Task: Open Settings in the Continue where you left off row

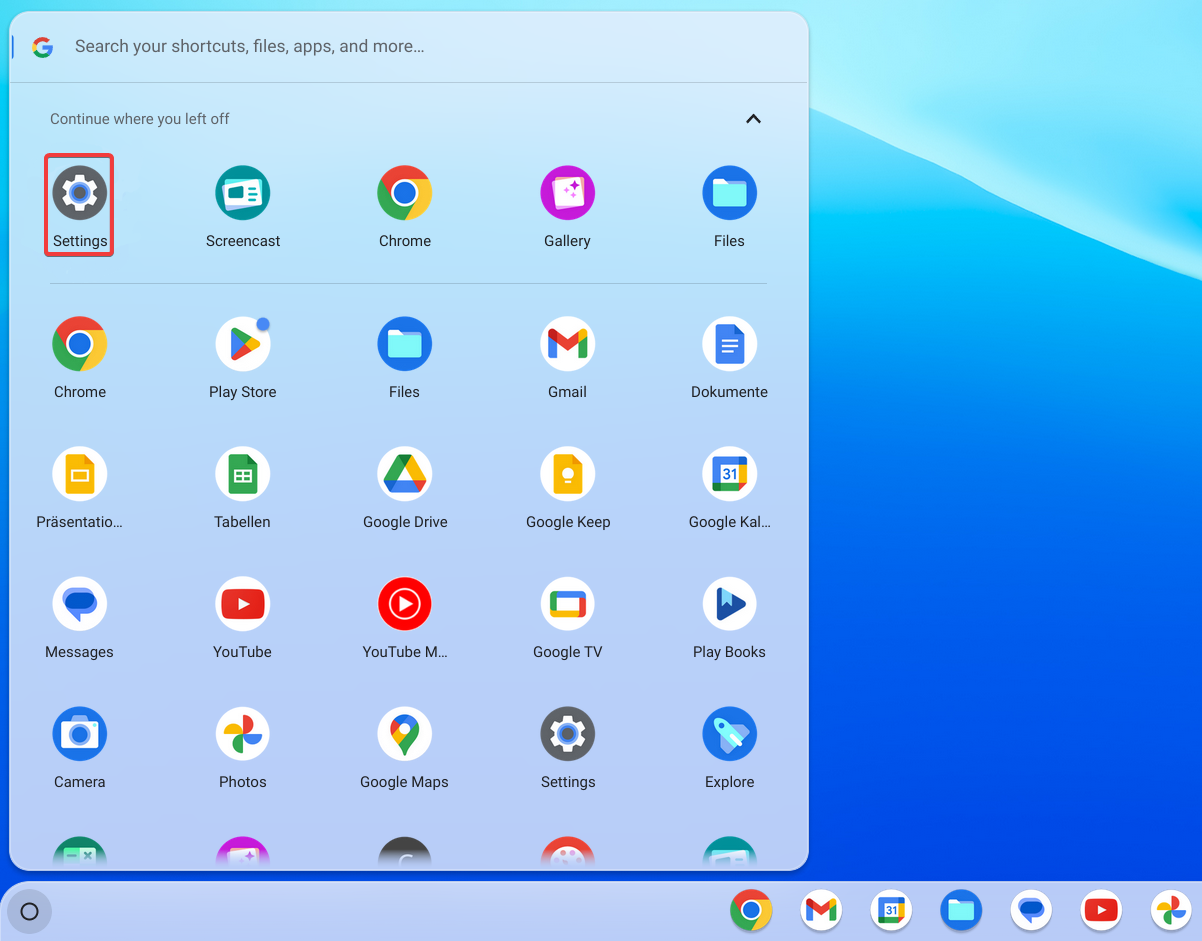Action: point(79,205)
